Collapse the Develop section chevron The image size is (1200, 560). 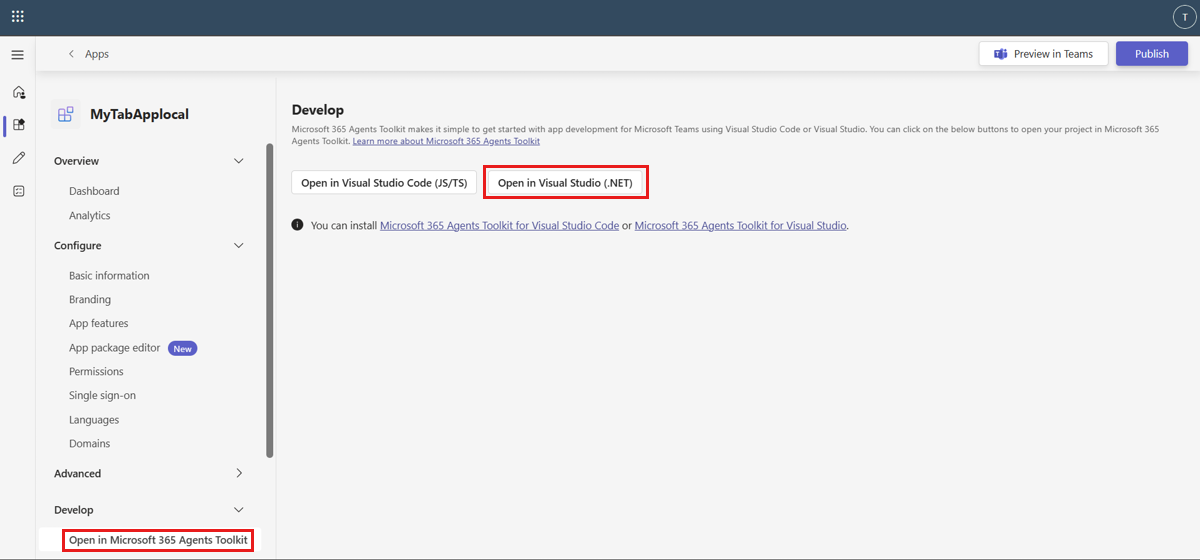(238, 510)
